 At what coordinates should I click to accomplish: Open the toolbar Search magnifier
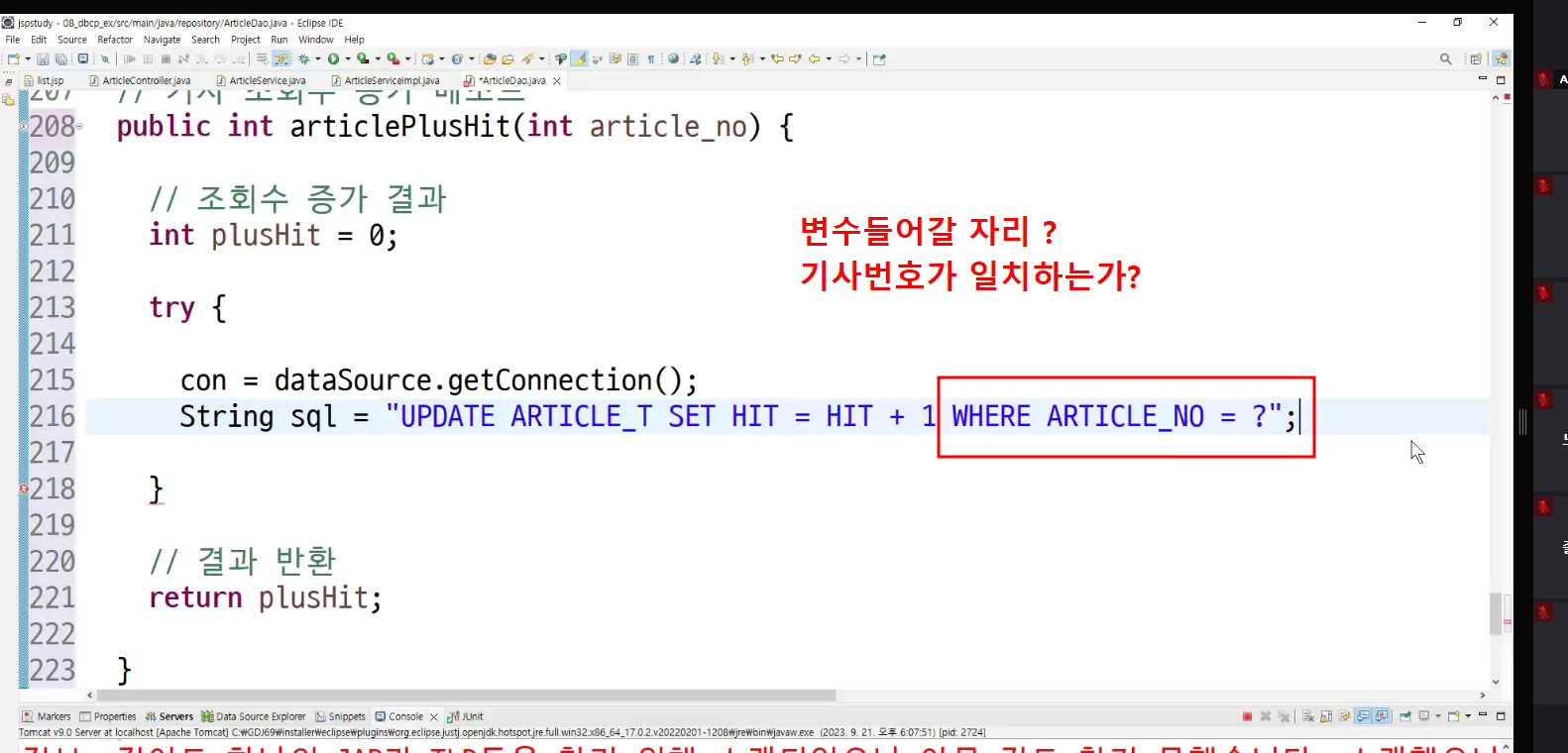(x=1446, y=59)
